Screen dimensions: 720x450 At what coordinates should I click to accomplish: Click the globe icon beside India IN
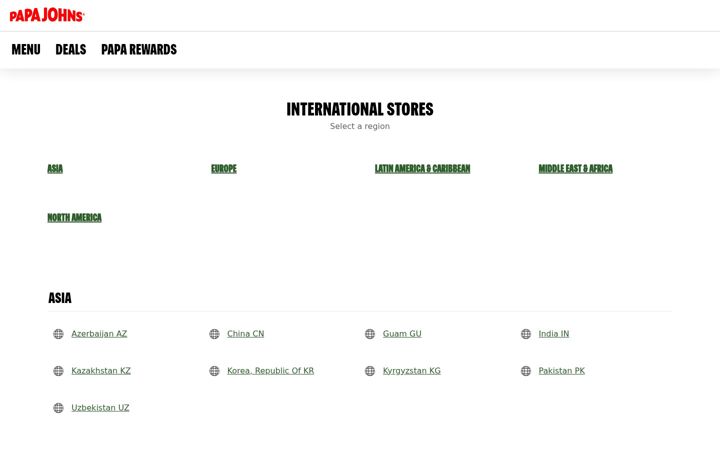point(526,334)
